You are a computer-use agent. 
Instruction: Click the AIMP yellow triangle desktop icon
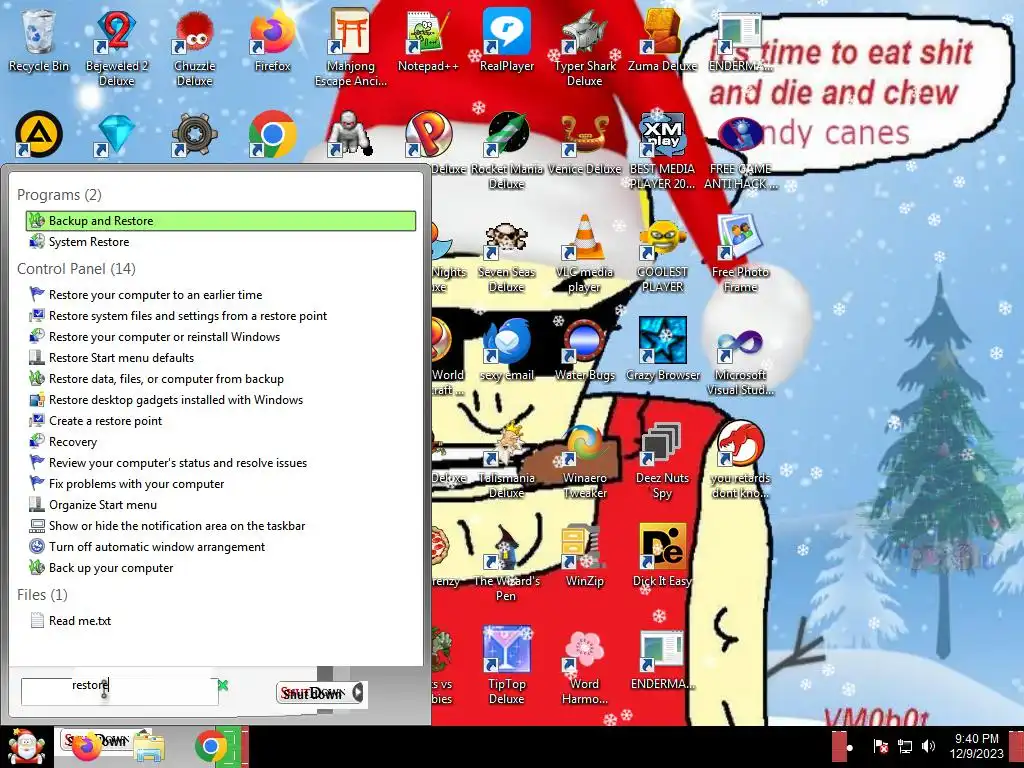pyautogui.click(x=39, y=134)
